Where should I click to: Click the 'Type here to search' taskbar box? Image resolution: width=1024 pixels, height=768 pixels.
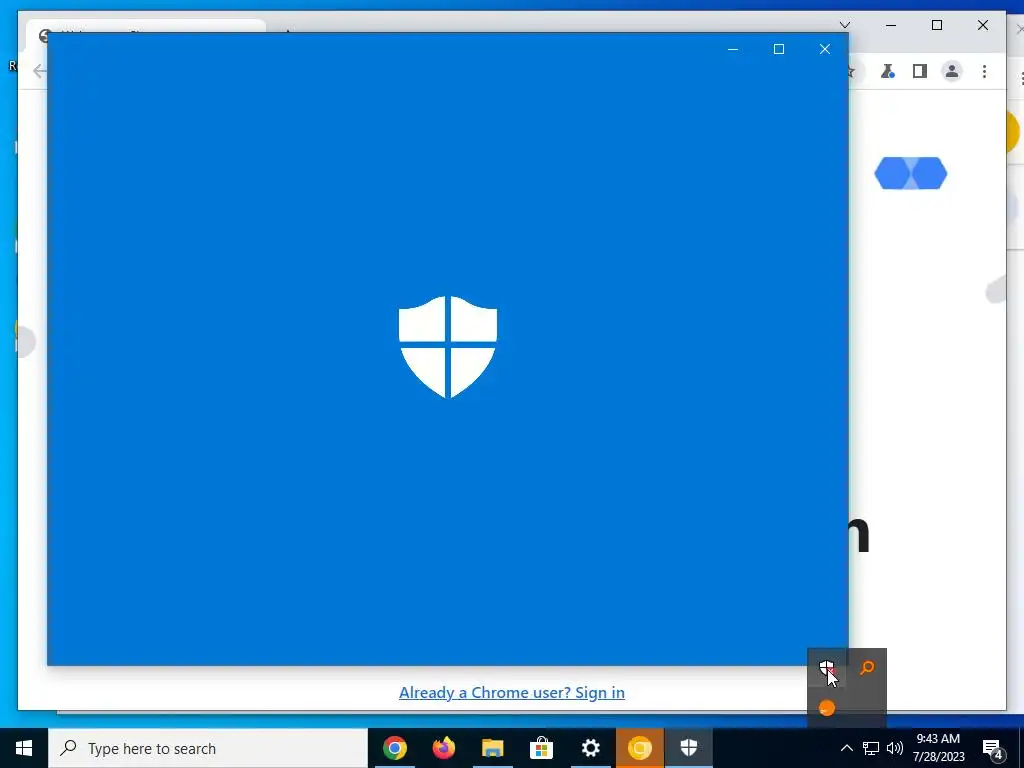[x=208, y=748]
